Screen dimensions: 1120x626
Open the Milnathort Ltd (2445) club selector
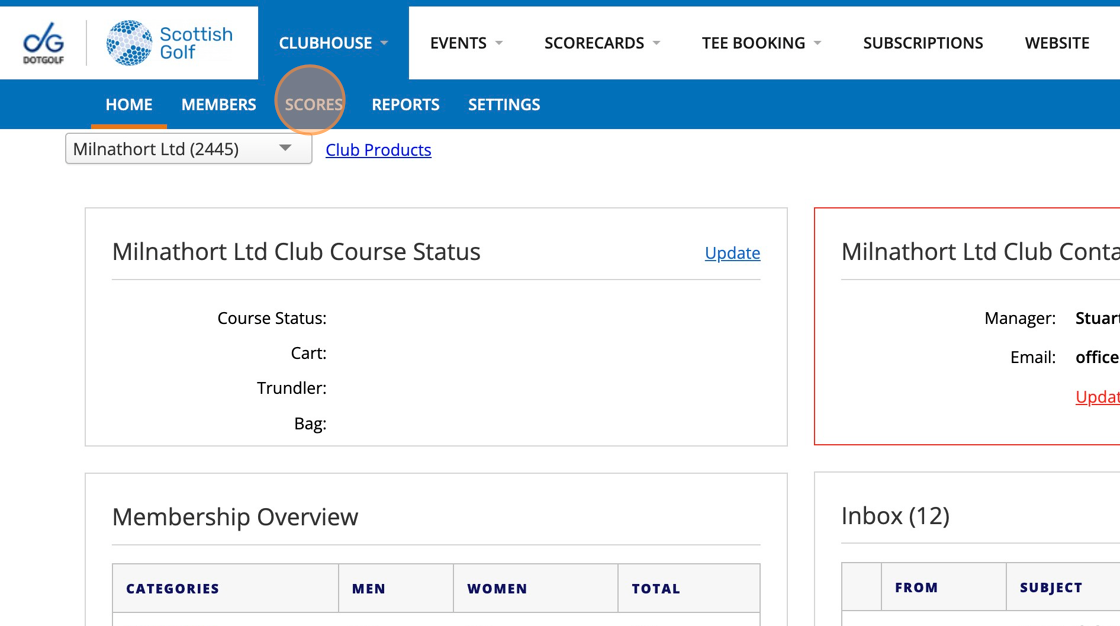[x=189, y=149]
